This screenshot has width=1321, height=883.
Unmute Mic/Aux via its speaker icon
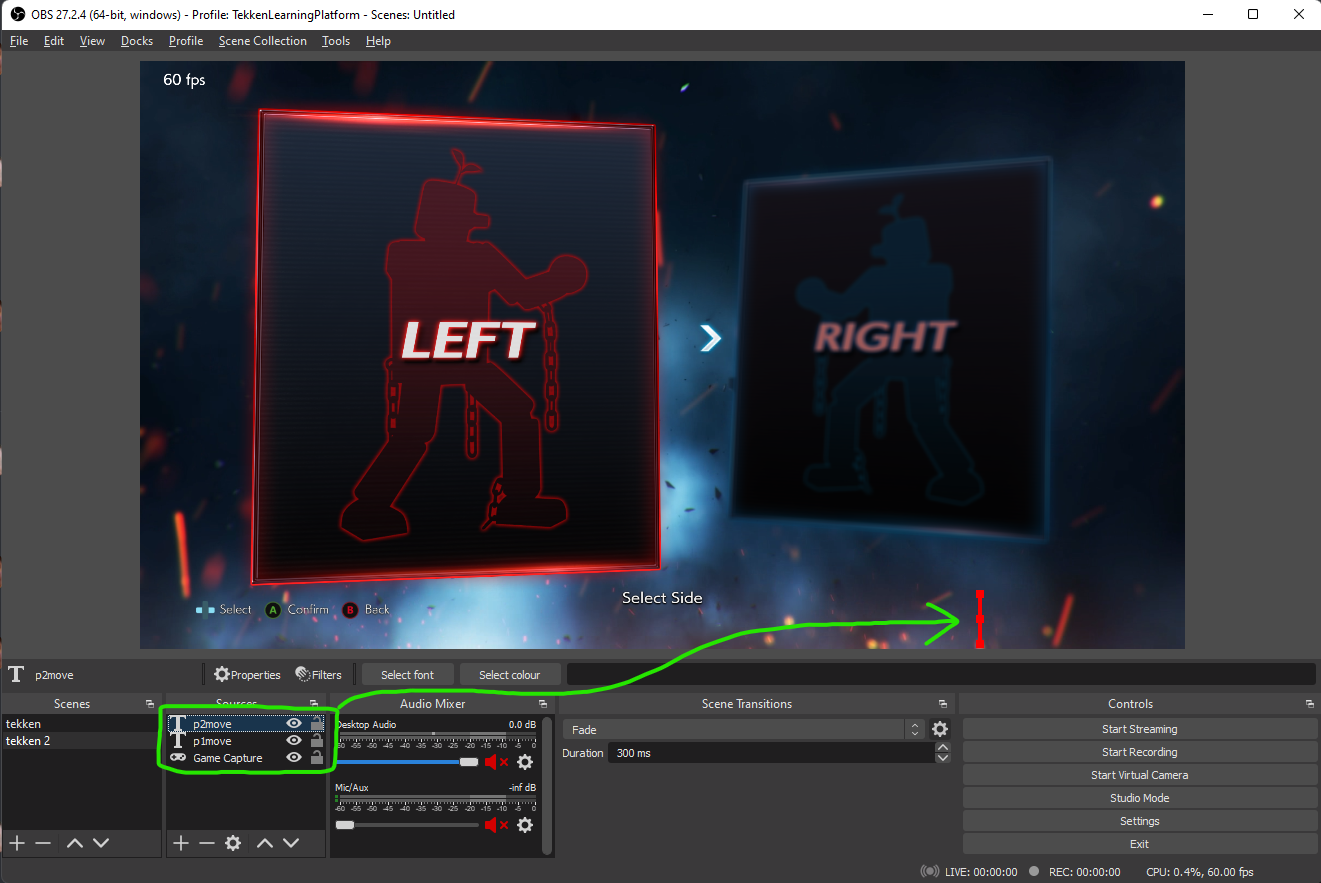pyautogui.click(x=497, y=825)
